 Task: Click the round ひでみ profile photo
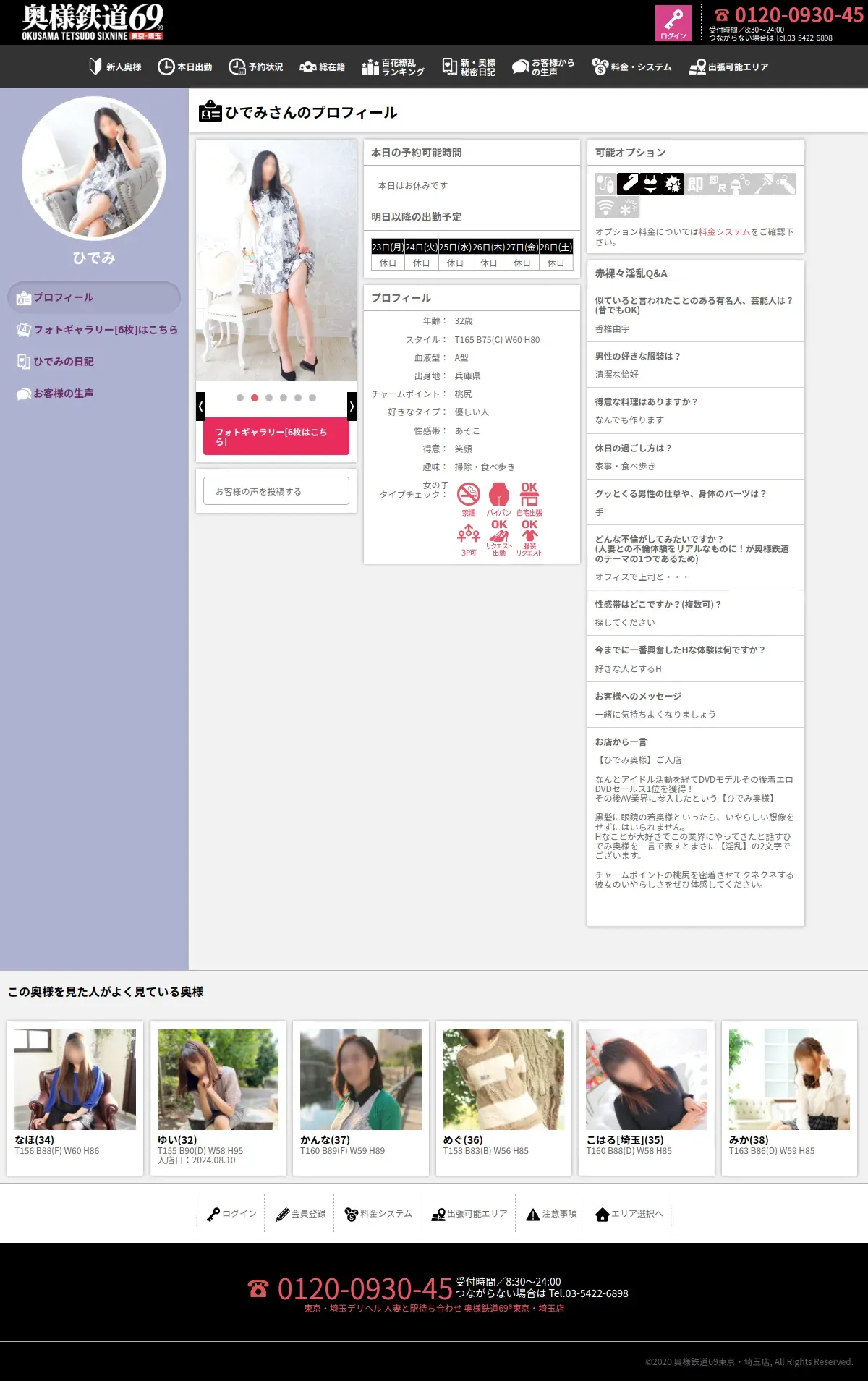[94, 168]
